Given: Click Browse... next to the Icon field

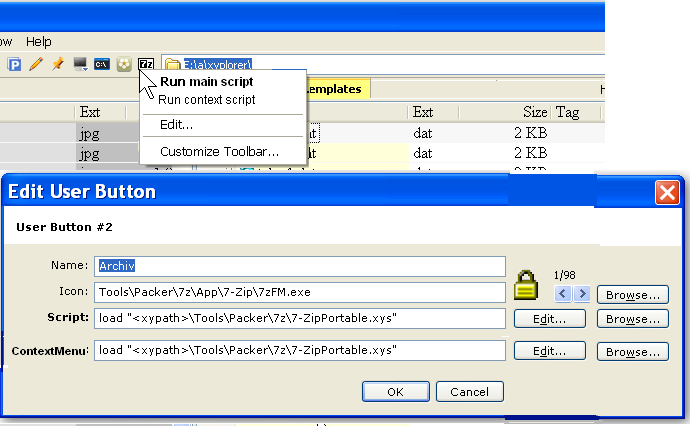Looking at the screenshot, I should (x=632, y=294).
